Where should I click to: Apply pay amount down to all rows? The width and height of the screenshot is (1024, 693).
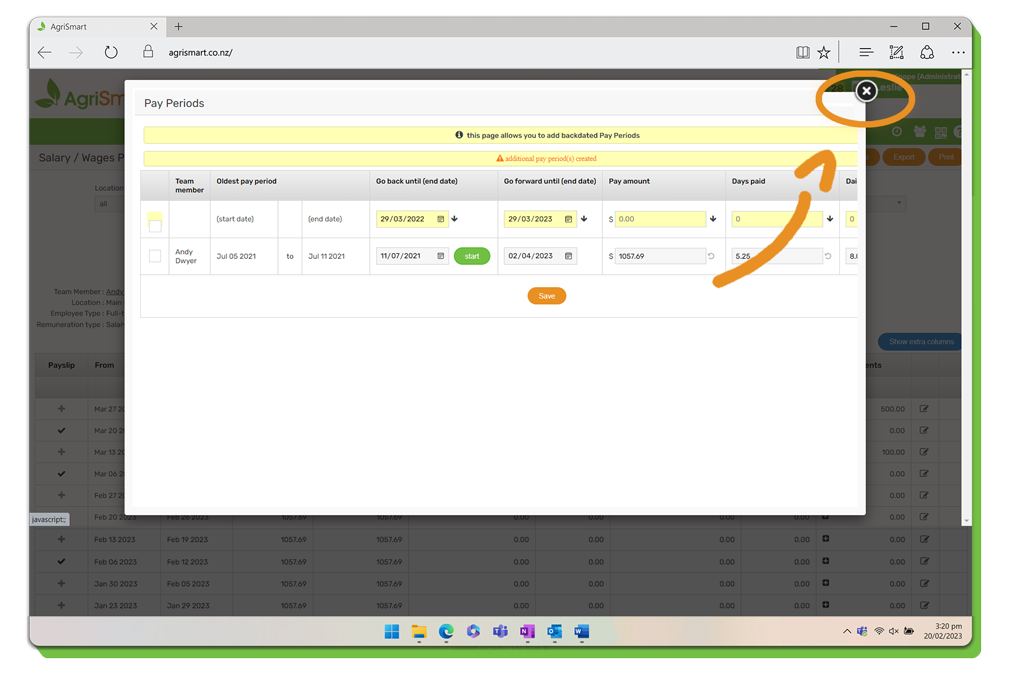713,219
